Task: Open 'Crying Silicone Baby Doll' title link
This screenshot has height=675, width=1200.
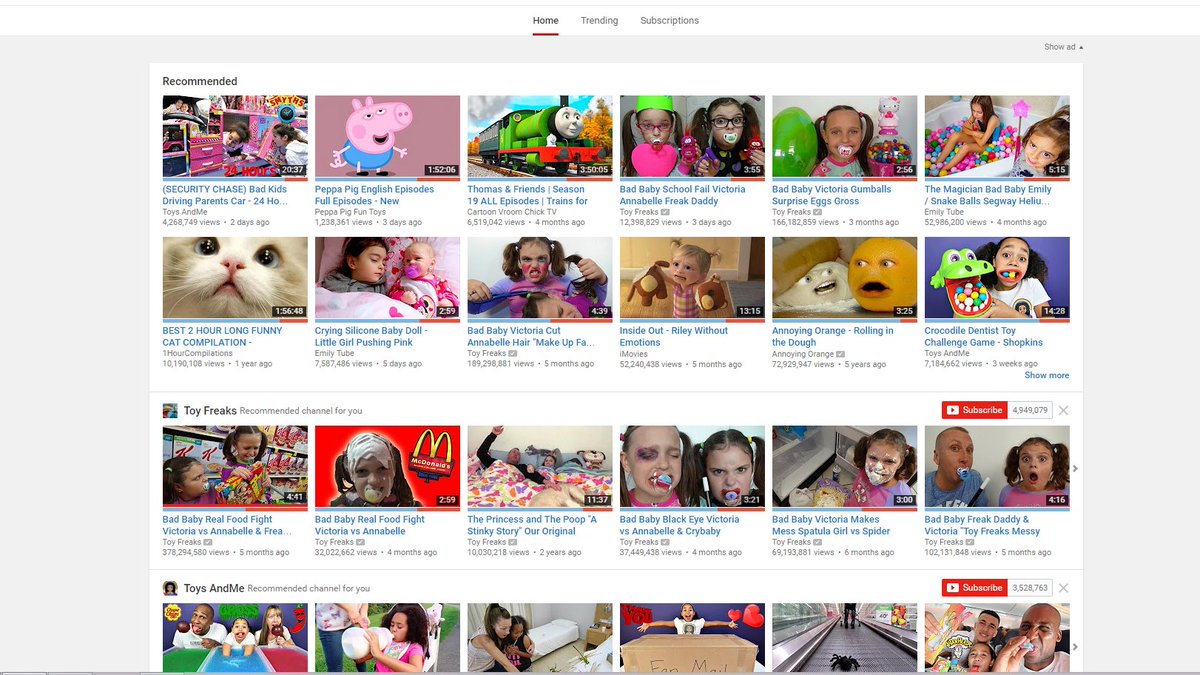Action: click(x=371, y=336)
